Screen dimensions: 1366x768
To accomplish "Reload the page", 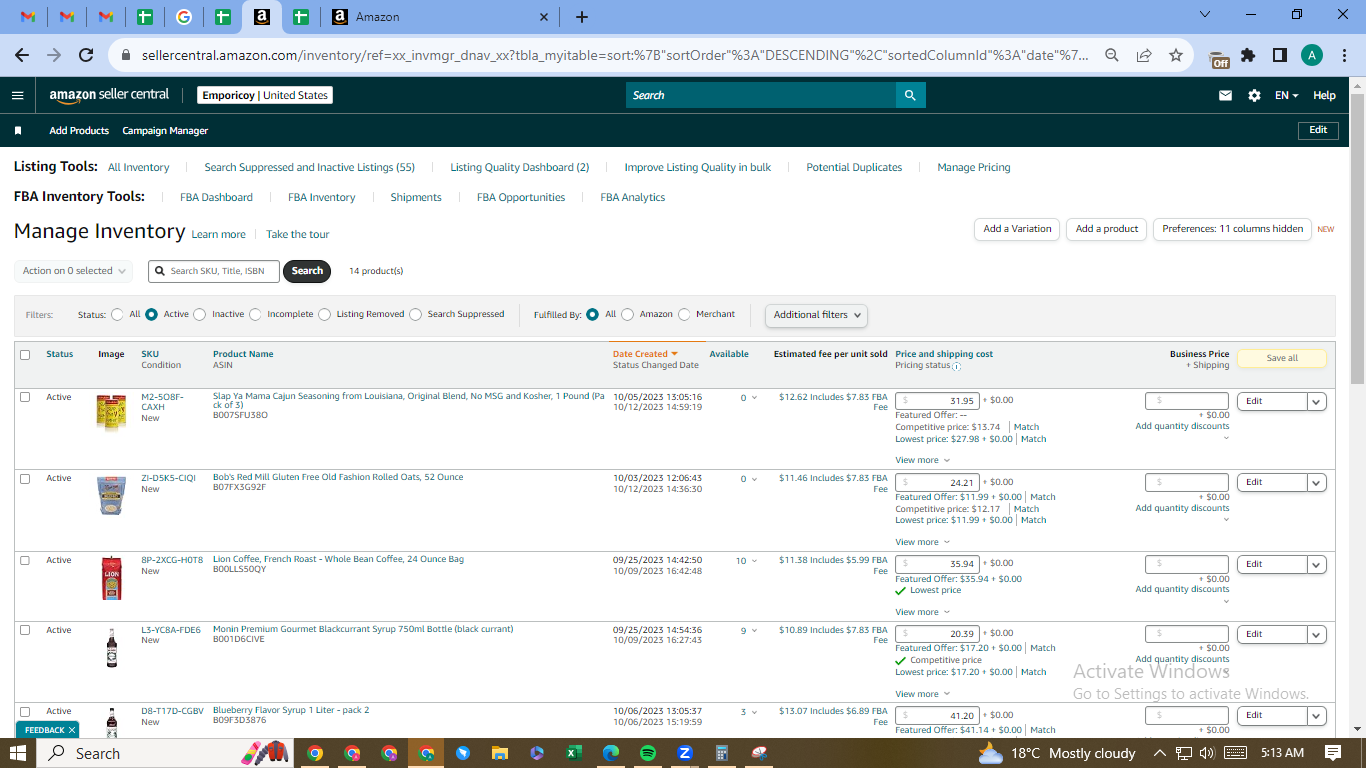I will click(86, 55).
